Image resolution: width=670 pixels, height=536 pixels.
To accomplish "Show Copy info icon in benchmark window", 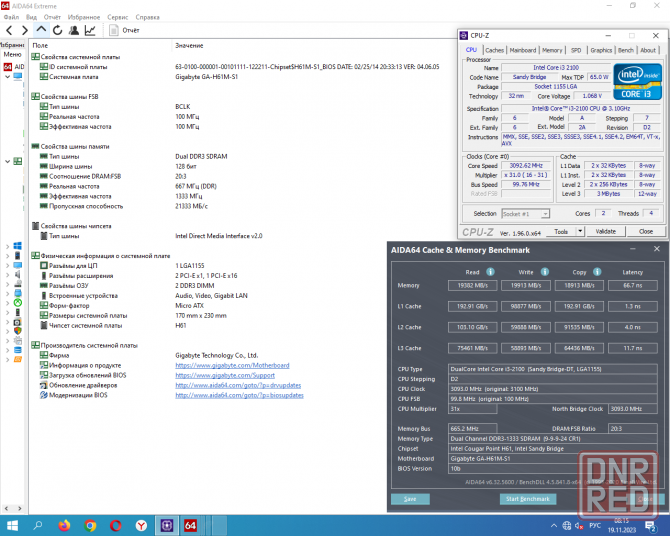I will 597,272.
